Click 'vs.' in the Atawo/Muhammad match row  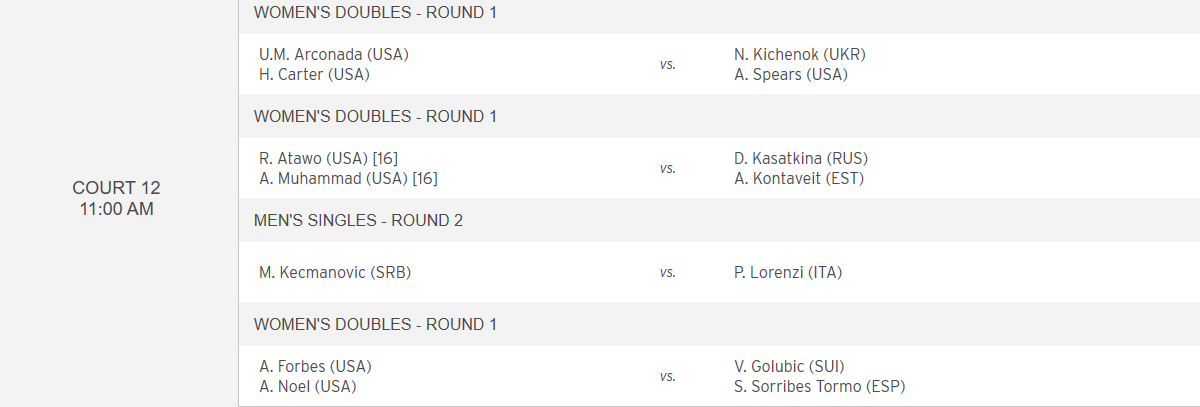tap(667, 168)
